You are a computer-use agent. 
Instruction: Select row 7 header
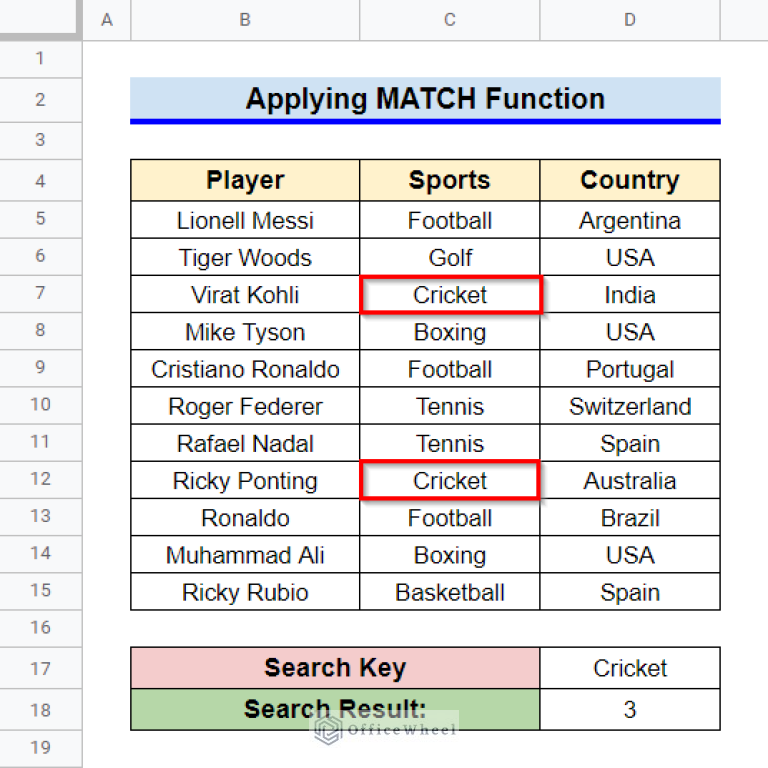(40, 295)
